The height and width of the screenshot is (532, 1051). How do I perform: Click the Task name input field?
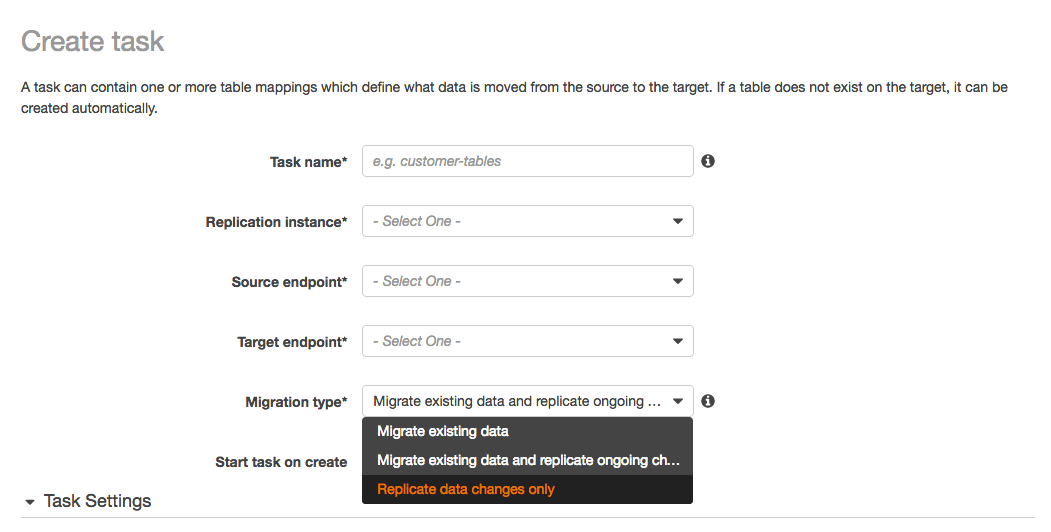[x=528, y=161]
